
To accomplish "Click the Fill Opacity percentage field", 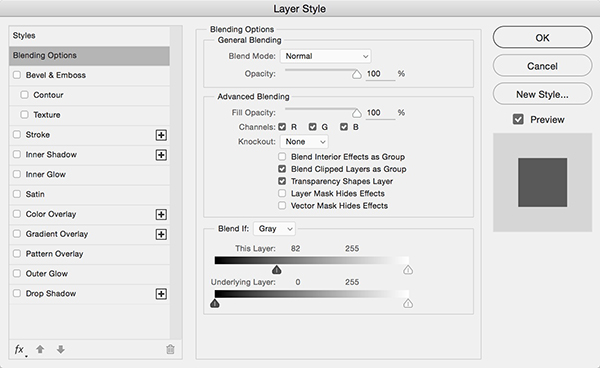I will [380, 113].
